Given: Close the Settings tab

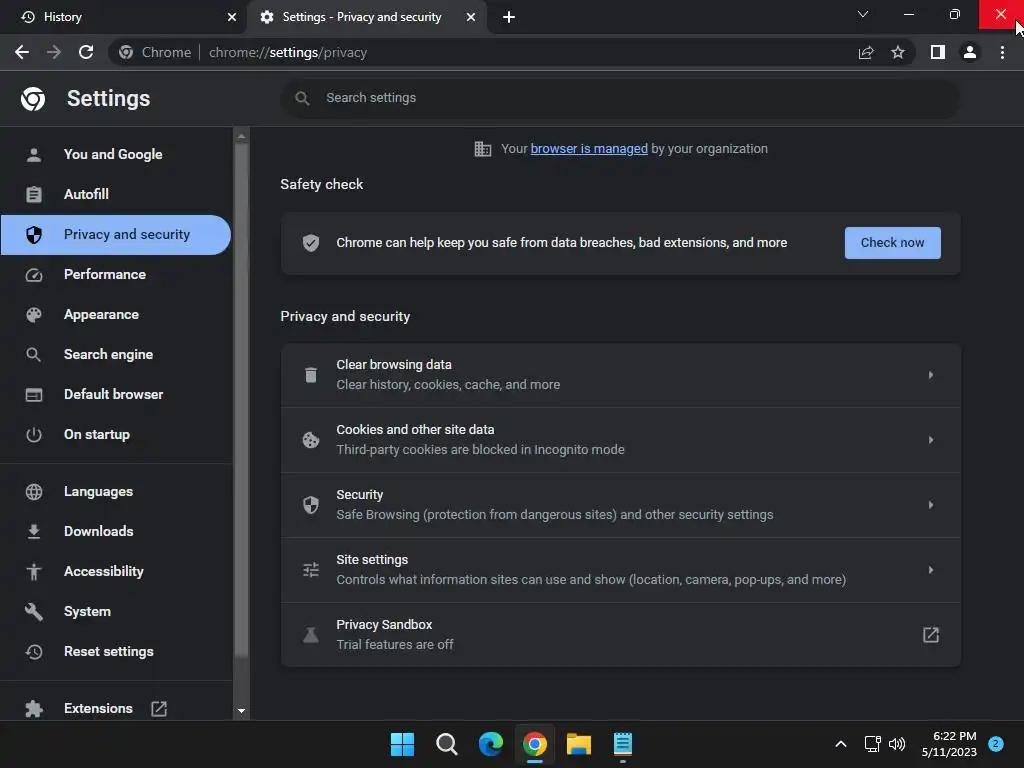Looking at the screenshot, I should click(x=471, y=17).
